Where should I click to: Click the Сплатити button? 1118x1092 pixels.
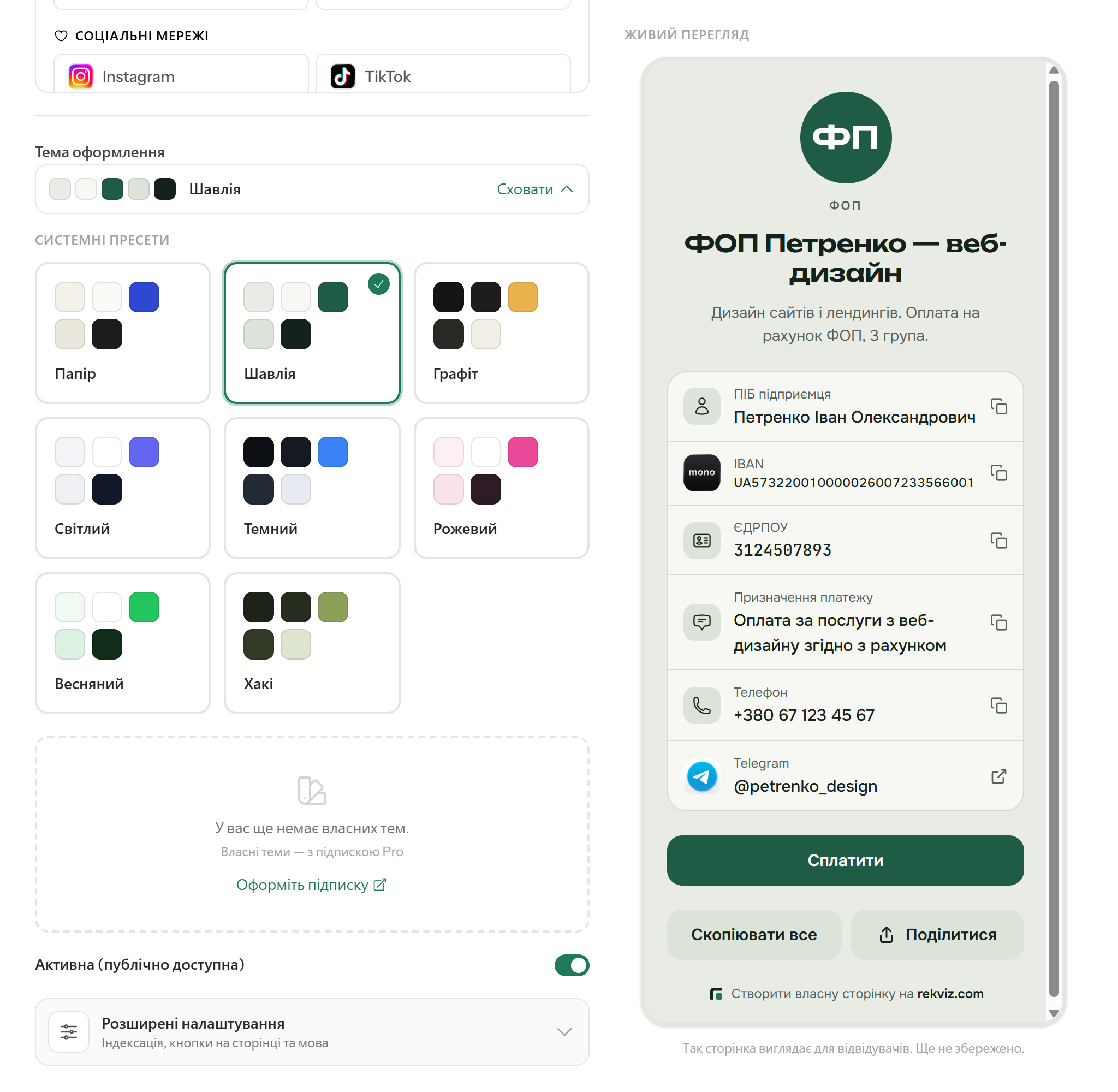845,860
